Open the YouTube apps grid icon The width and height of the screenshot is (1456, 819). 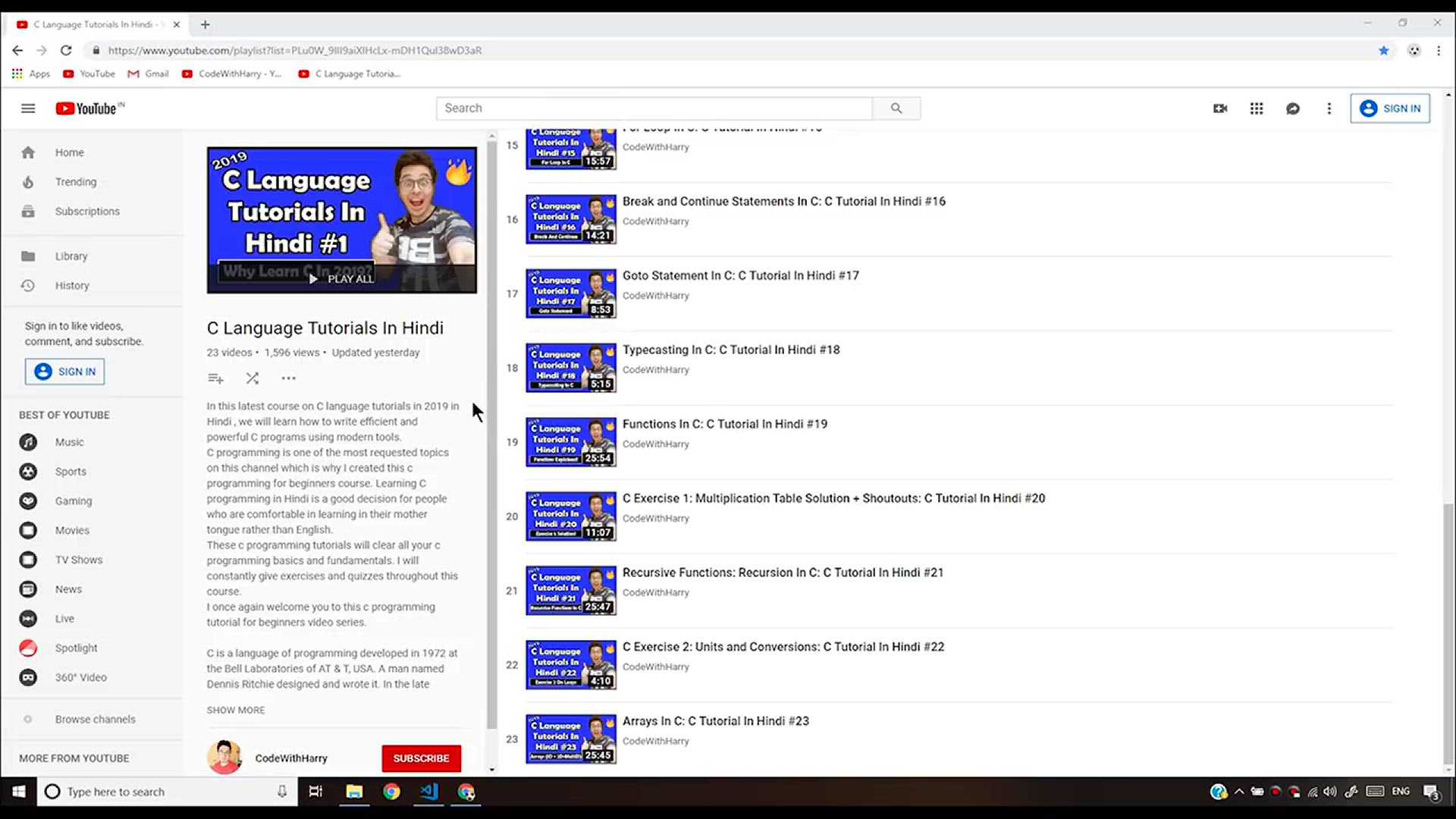1257,108
